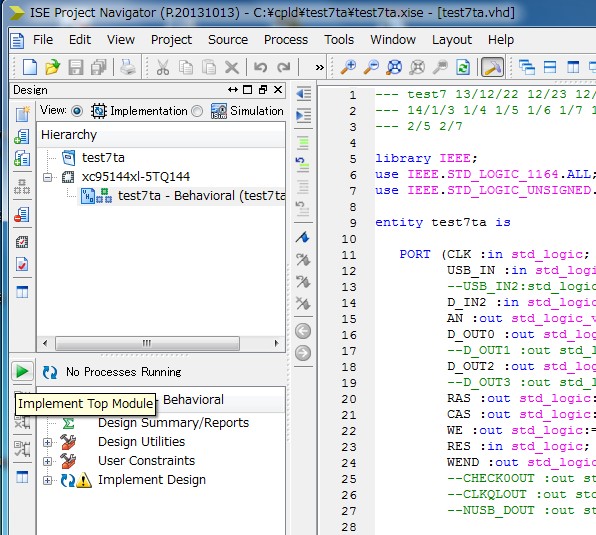The width and height of the screenshot is (596, 535).
Task: Open the Window menu
Action: tap(393, 40)
